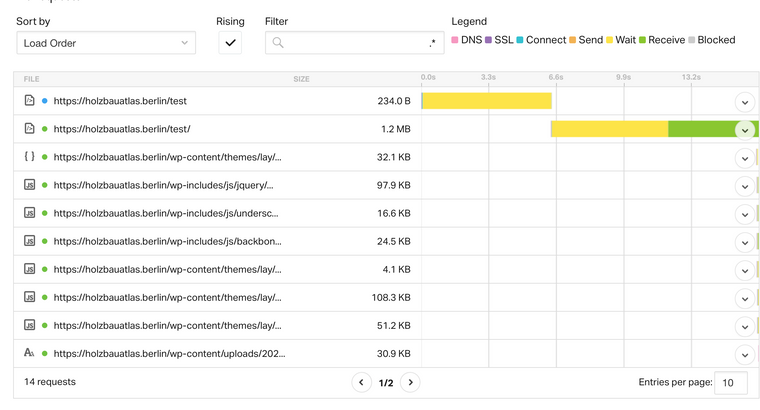Click the JSON braces icon in third row
The width and height of the screenshot is (760, 410).
(29, 157)
